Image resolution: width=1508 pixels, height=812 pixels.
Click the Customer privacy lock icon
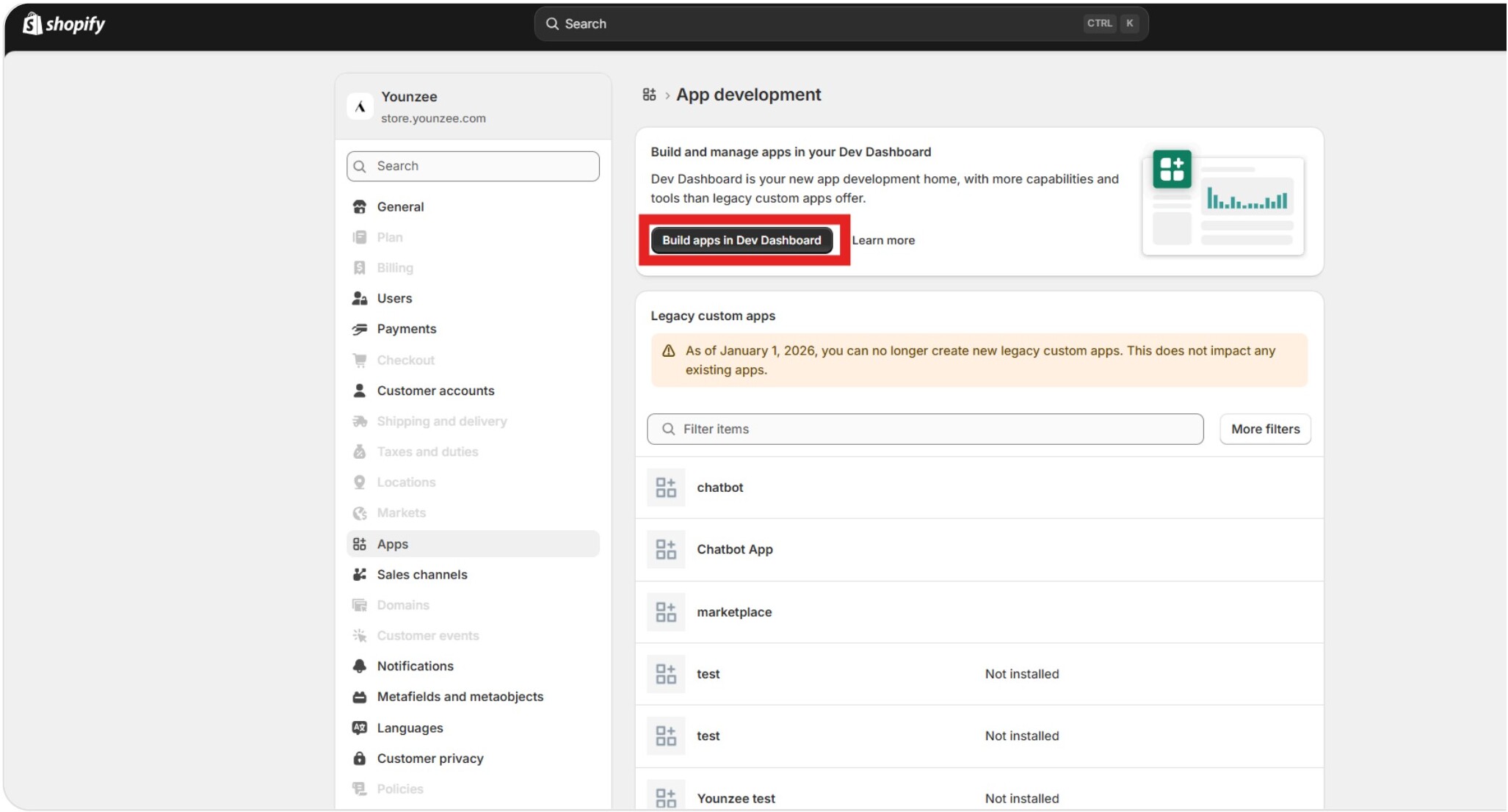pyautogui.click(x=359, y=758)
